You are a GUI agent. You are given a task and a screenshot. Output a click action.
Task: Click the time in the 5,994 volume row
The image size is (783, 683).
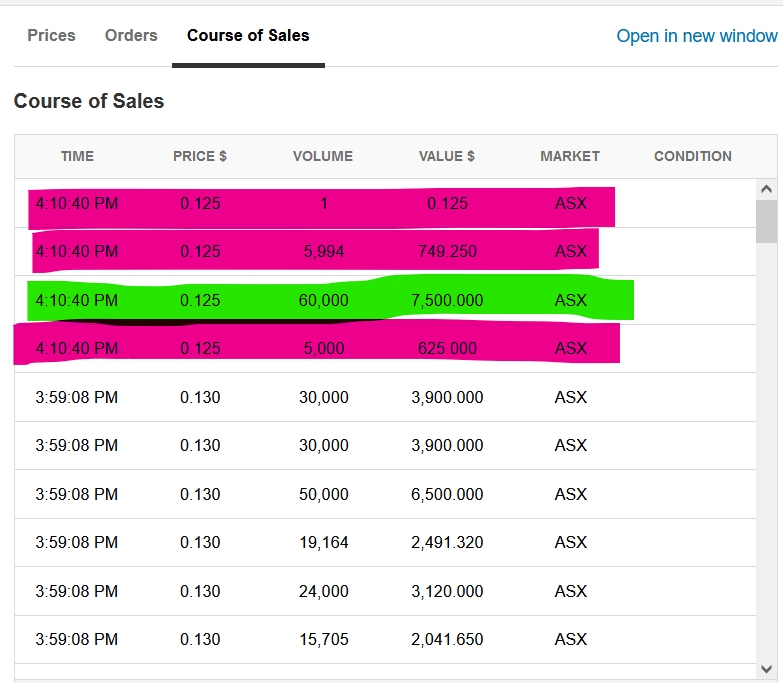77,251
